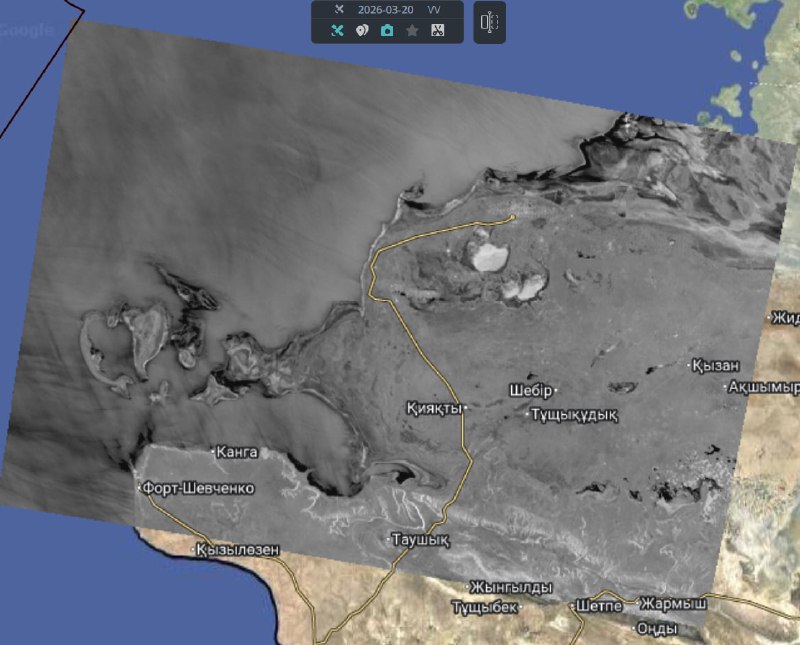This screenshot has width=800, height=645.
Task: Select the Жармыш place label
Action: click(x=673, y=605)
